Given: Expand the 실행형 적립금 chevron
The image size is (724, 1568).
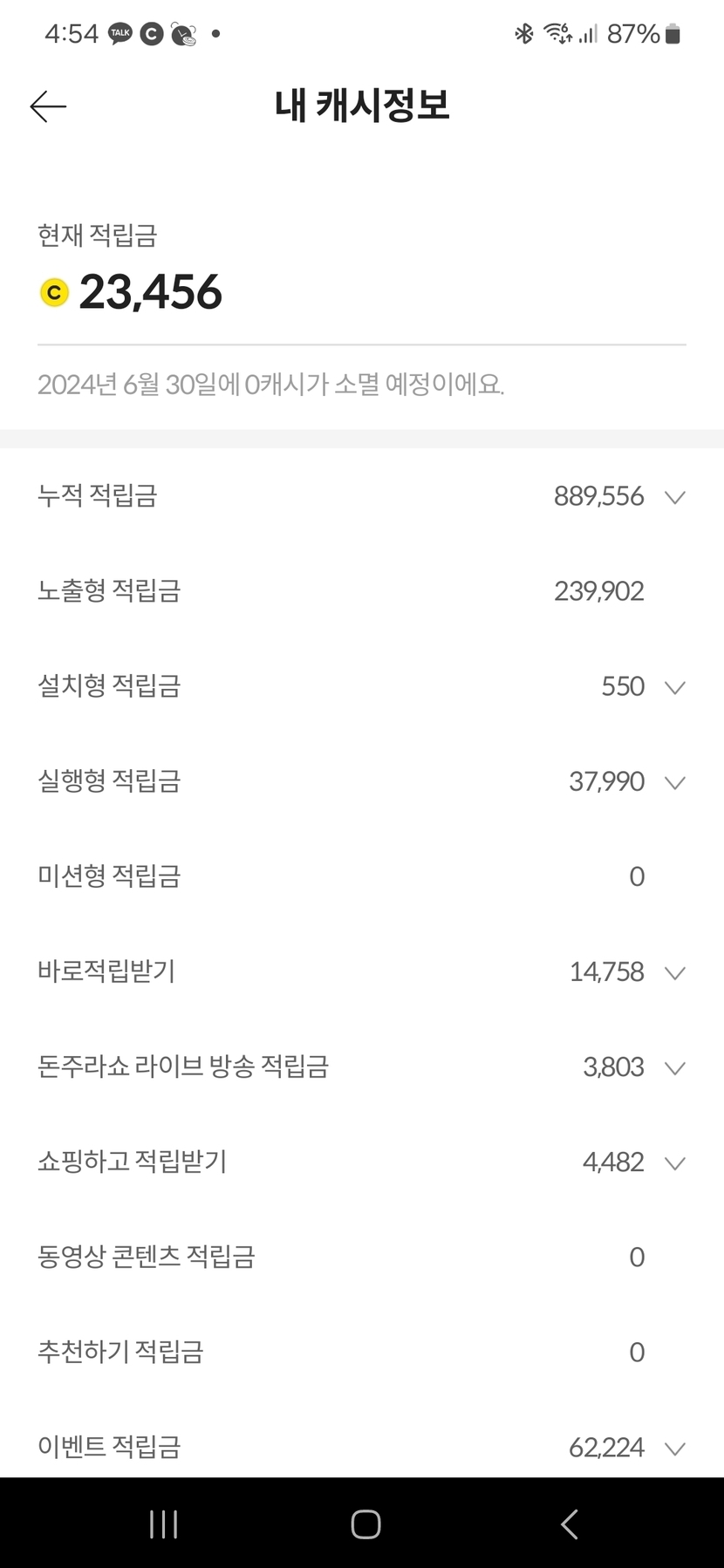Looking at the screenshot, I should [674, 782].
